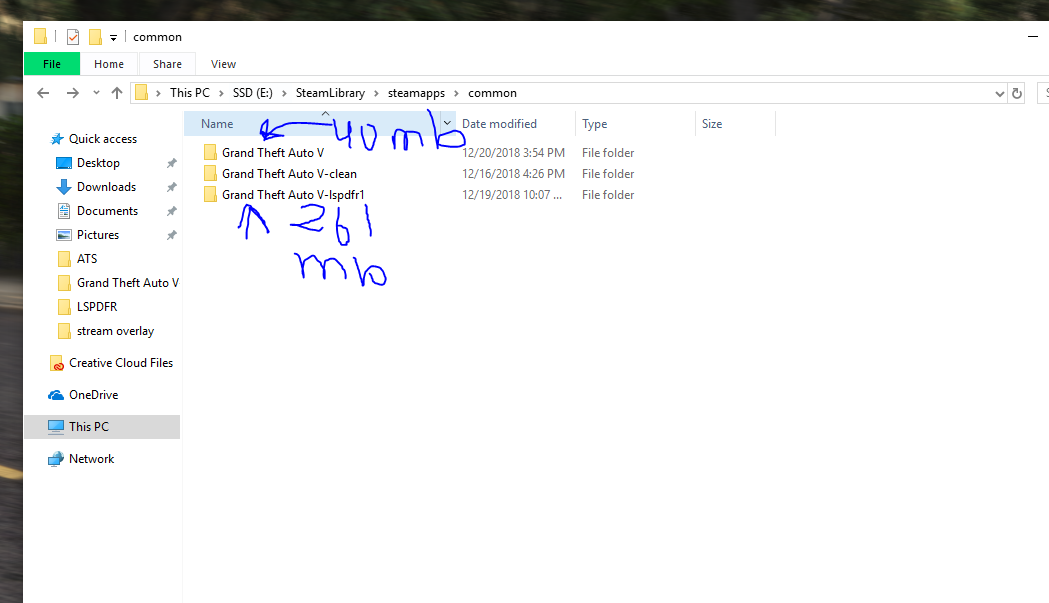Open the Name column filter dropdown

447,124
